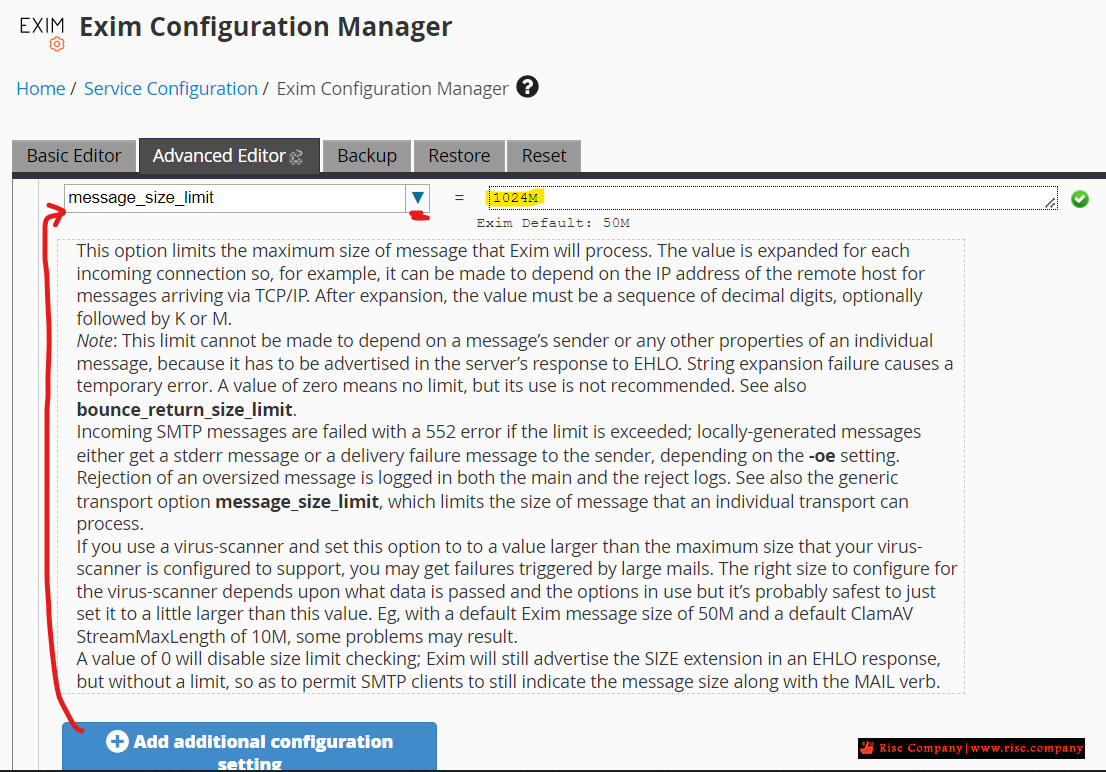Go to the Reset tab
Viewport: 1106px width, 772px height.
tap(544, 155)
